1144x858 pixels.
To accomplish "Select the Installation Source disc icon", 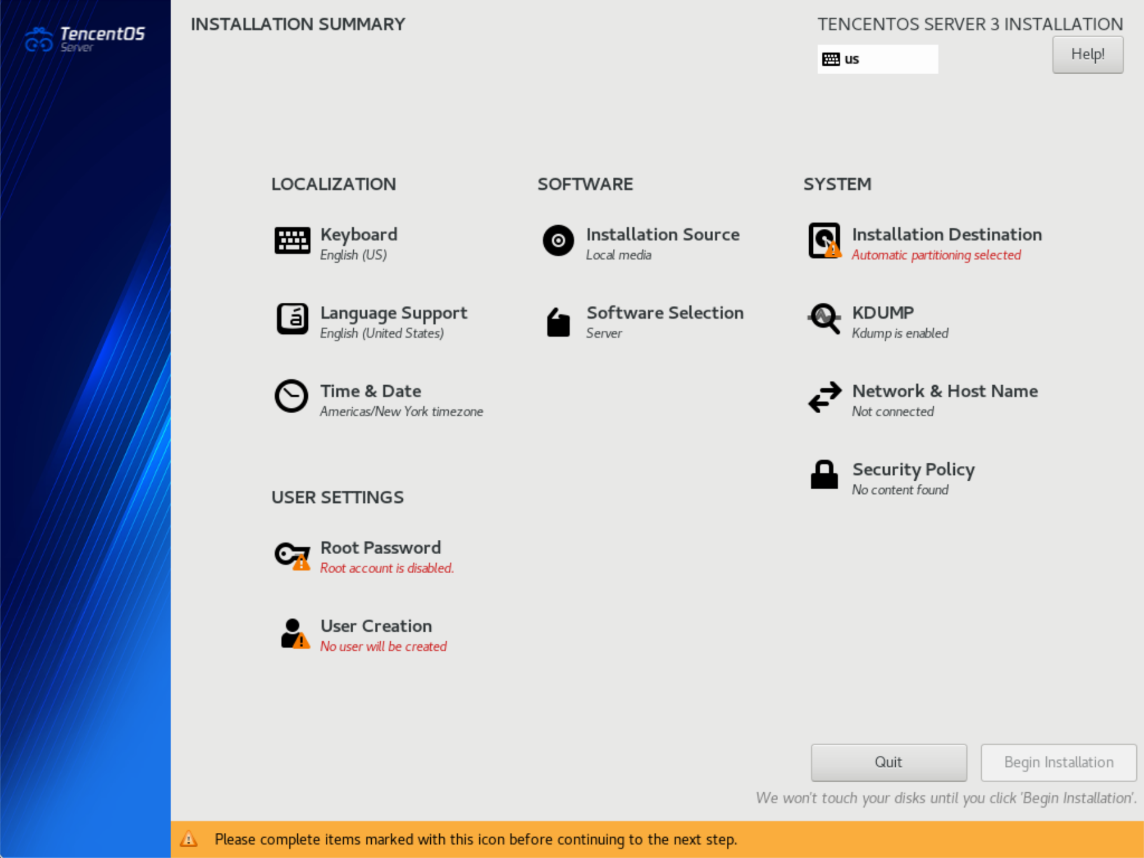I will (x=558, y=241).
